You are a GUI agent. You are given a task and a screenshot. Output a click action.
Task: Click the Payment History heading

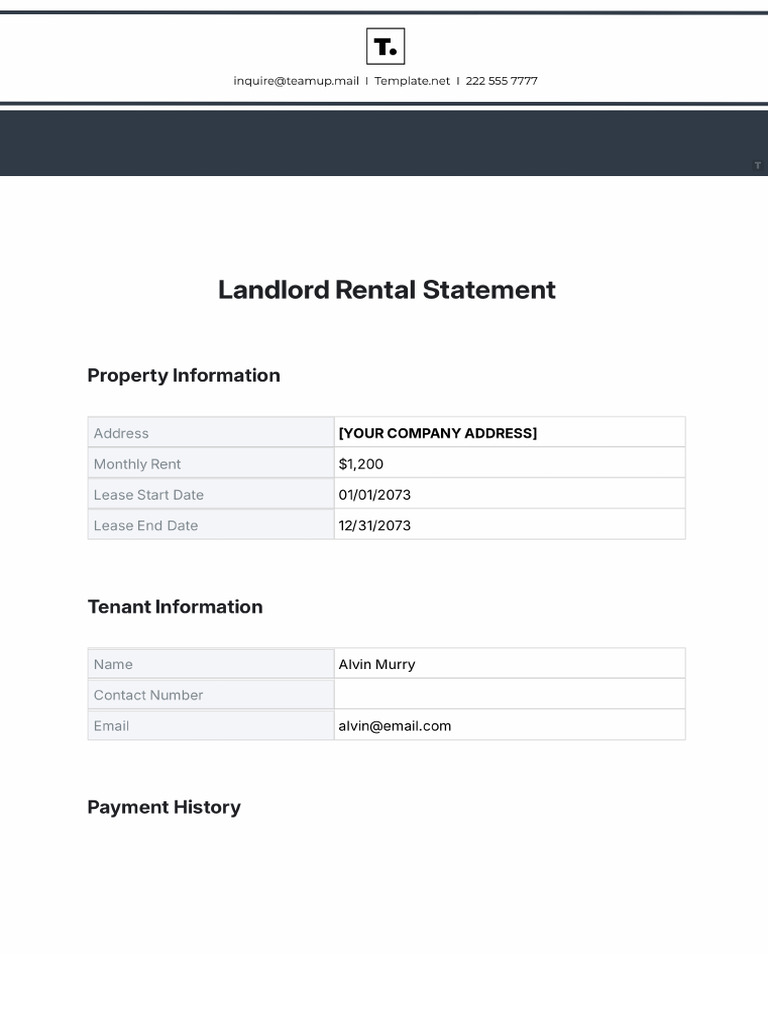(164, 807)
